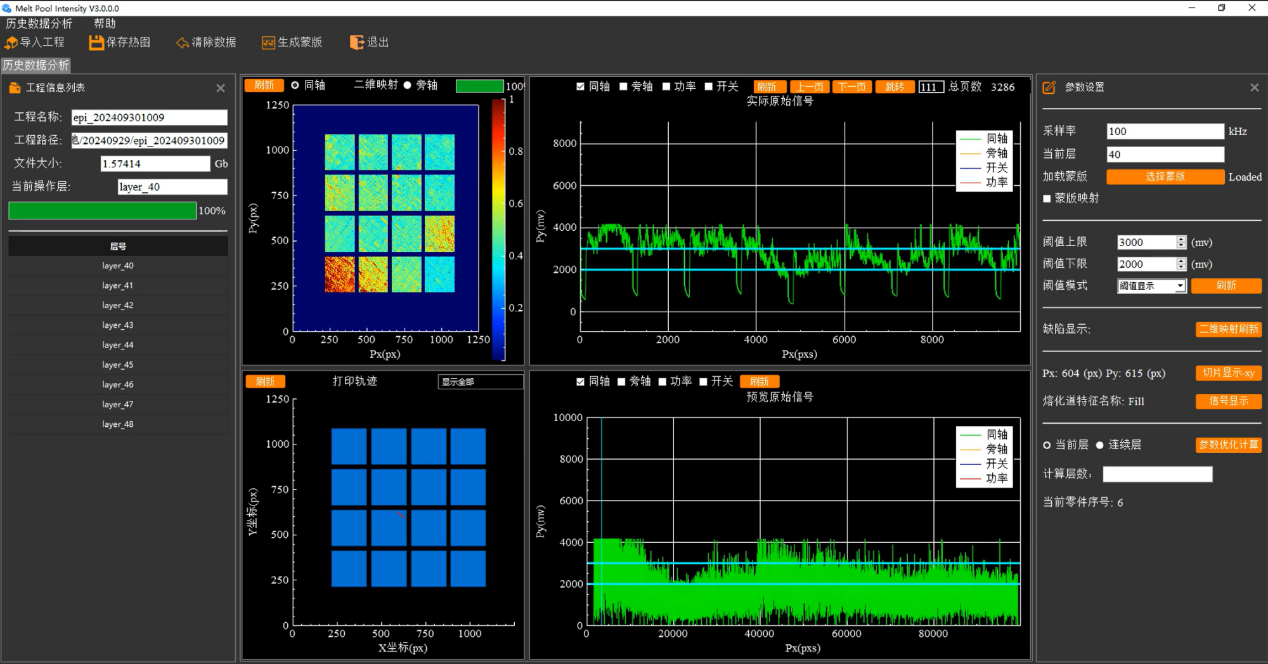Click the 当前操作层 field showing layer_40
The image size is (1268, 664).
click(x=172, y=187)
